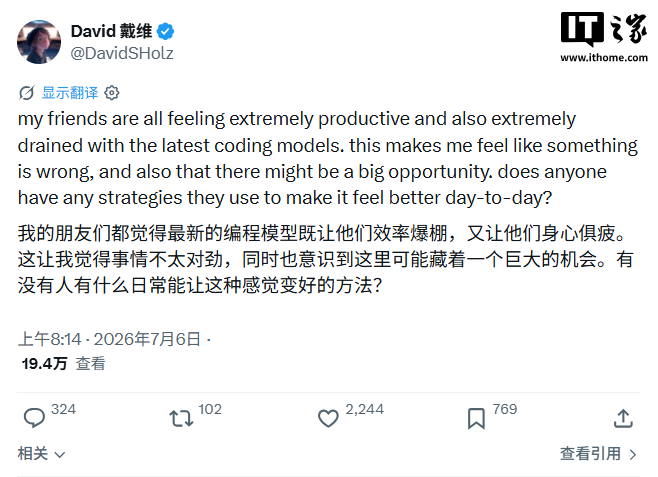Click David 戴维 display name
The image size is (658, 477).
(111, 31)
